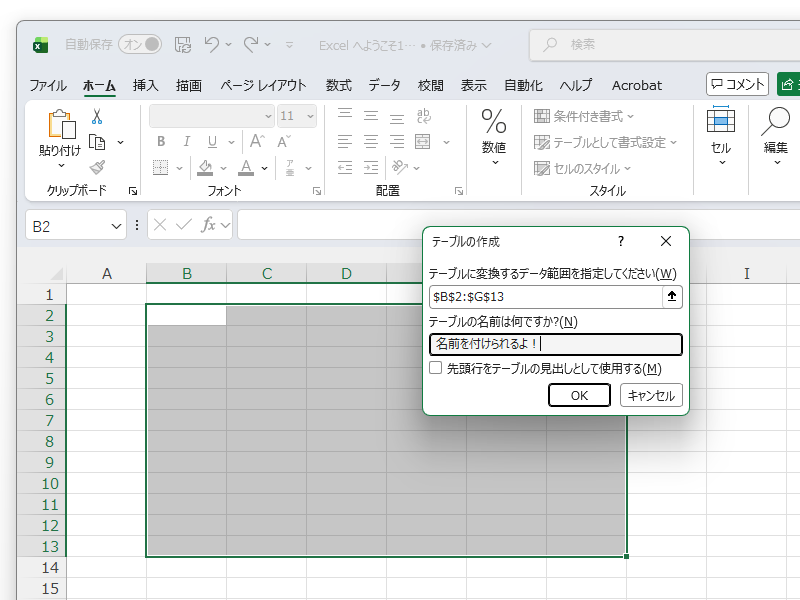Switch to the Formulas tab
The height and width of the screenshot is (600, 800).
coord(339,85)
